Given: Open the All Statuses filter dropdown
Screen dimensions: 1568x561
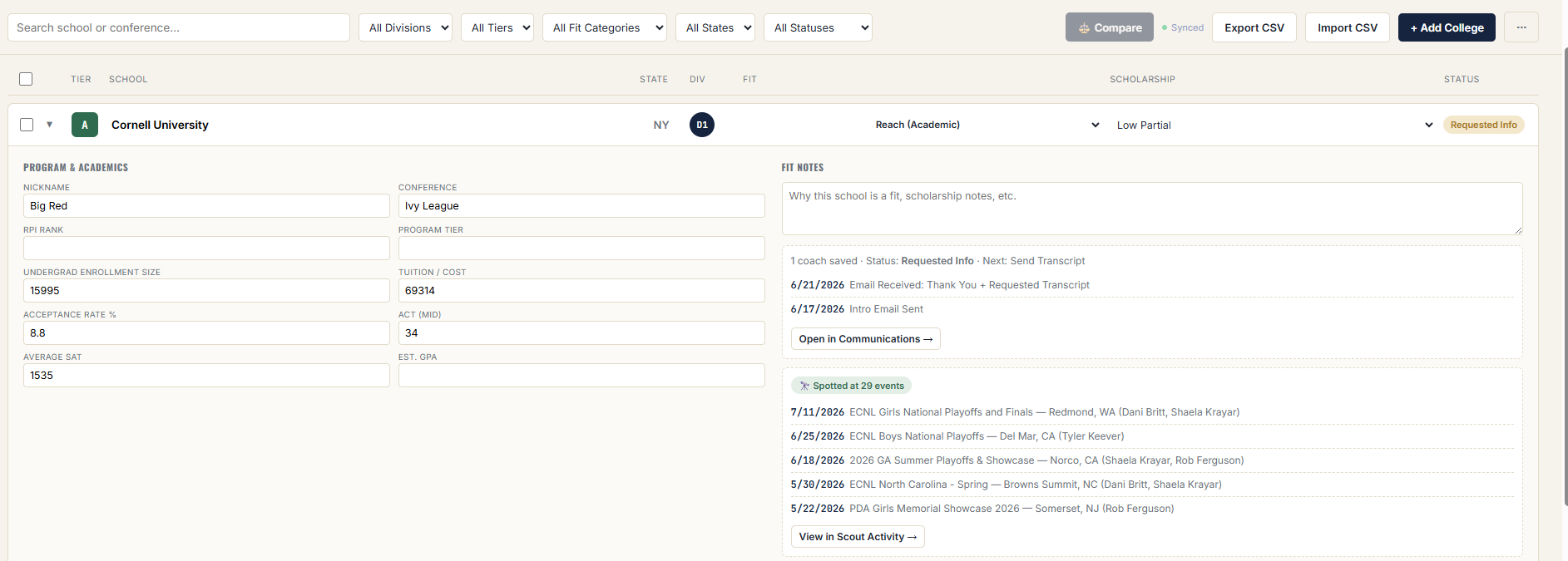Looking at the screenshot, I should pos(818,27).
